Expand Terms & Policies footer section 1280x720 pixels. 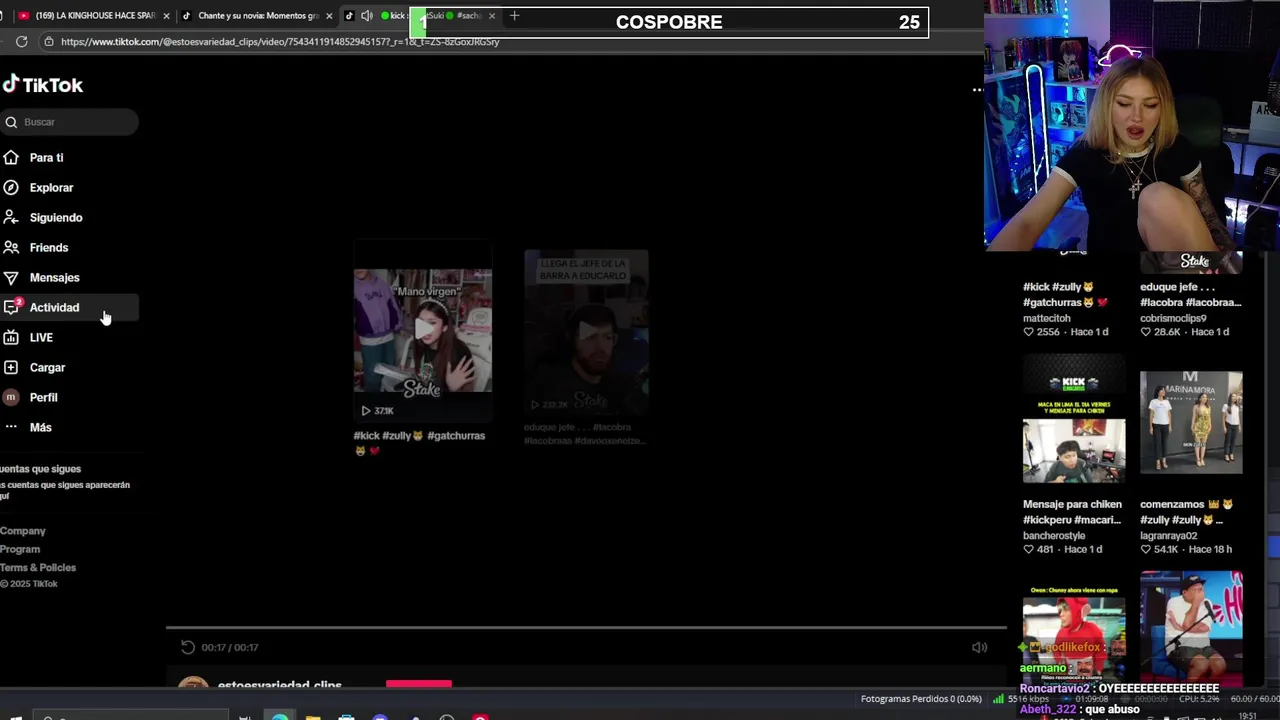click(38, 567)
